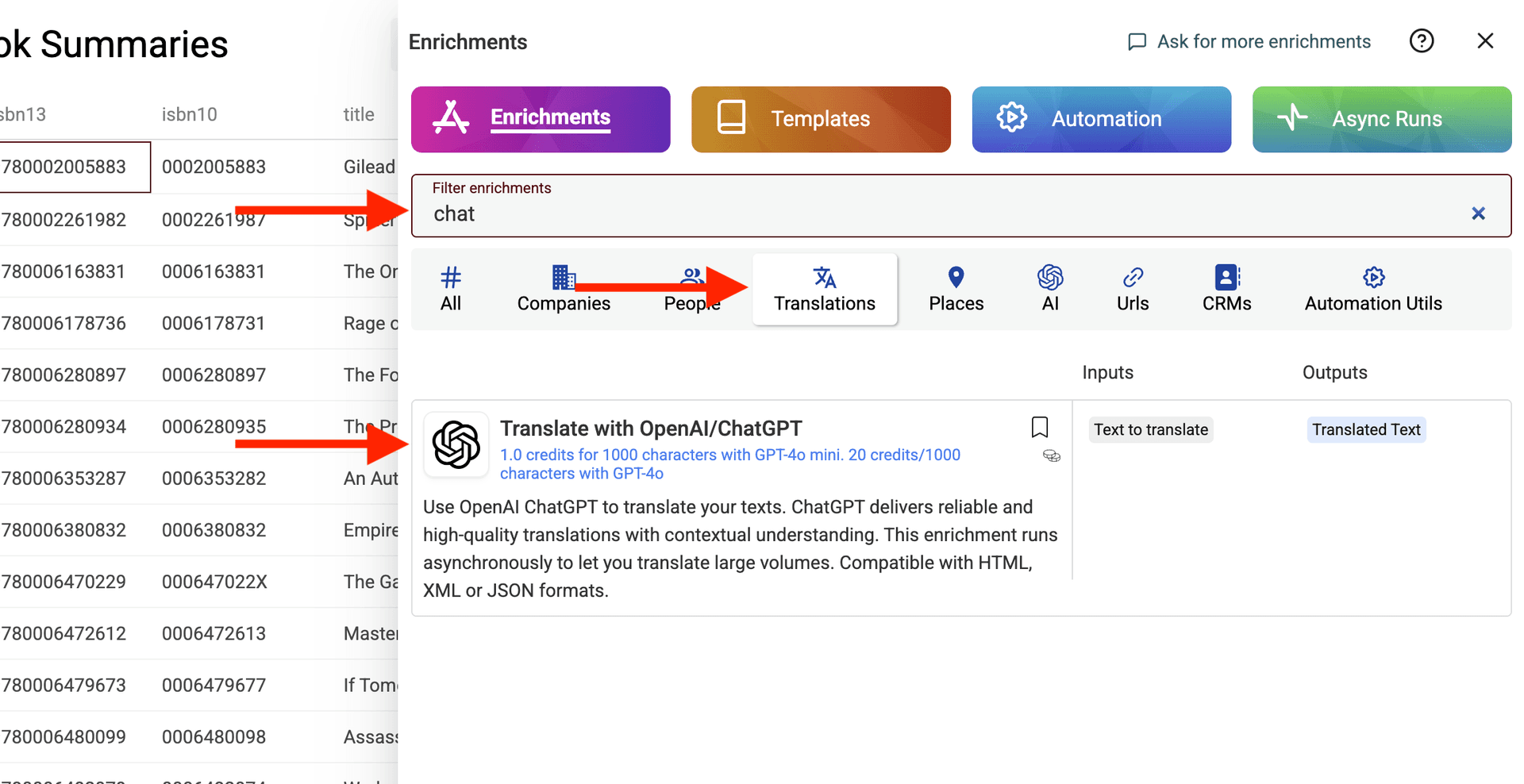Select the Companies category icon

pyautogui.click(x=564, y=279)
